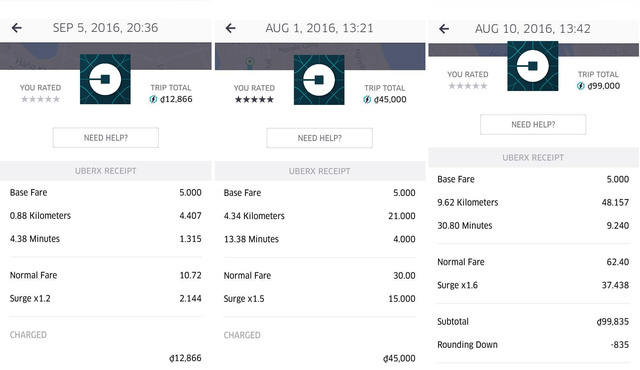Tap back arrow on Aug 1 receipt
This screenshot has height=370, width=640.
pos(231,28)
